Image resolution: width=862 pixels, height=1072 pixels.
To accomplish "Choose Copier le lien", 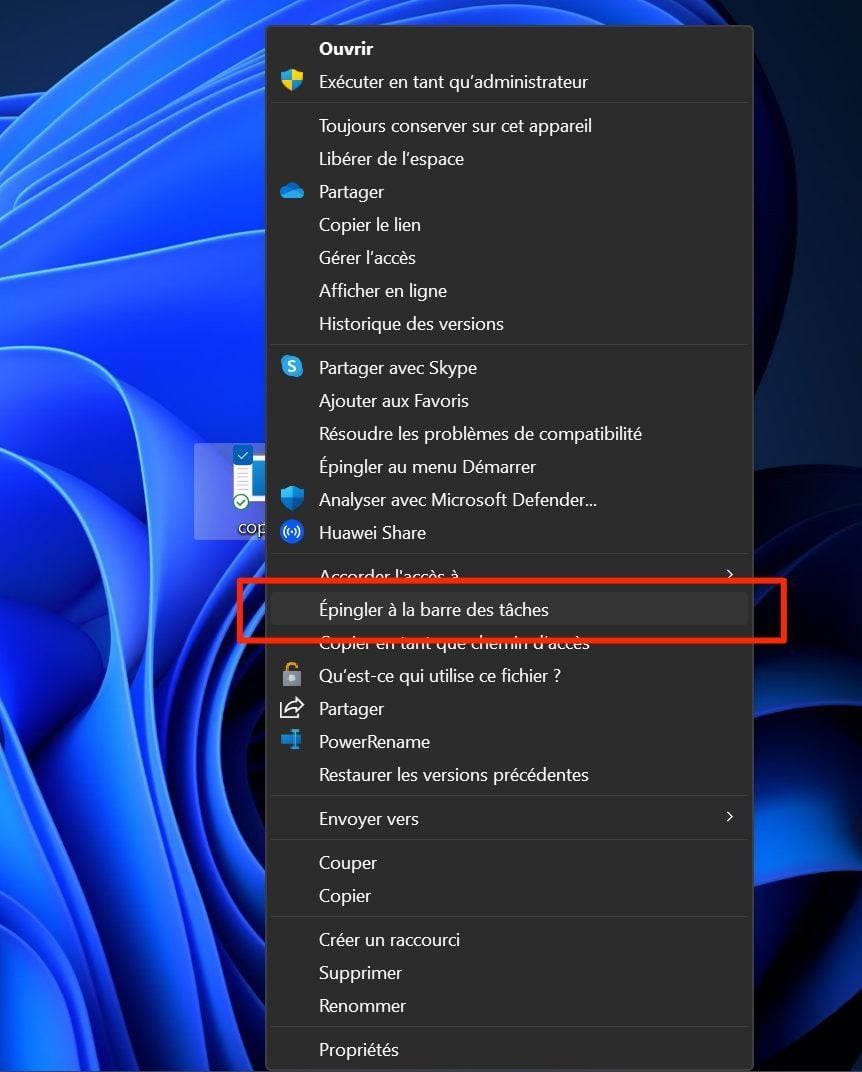I will pos(509,224).
